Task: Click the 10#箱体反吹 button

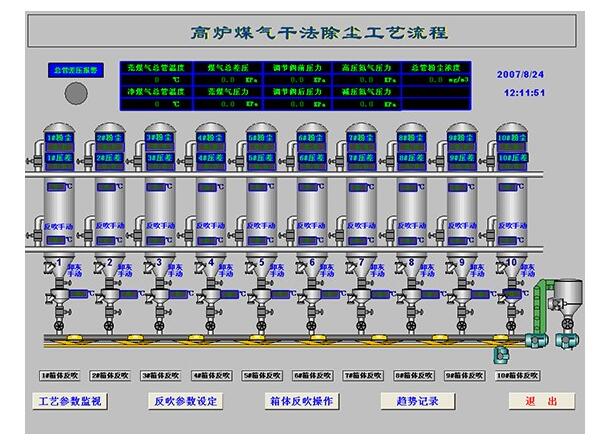Action: point(518,375)
